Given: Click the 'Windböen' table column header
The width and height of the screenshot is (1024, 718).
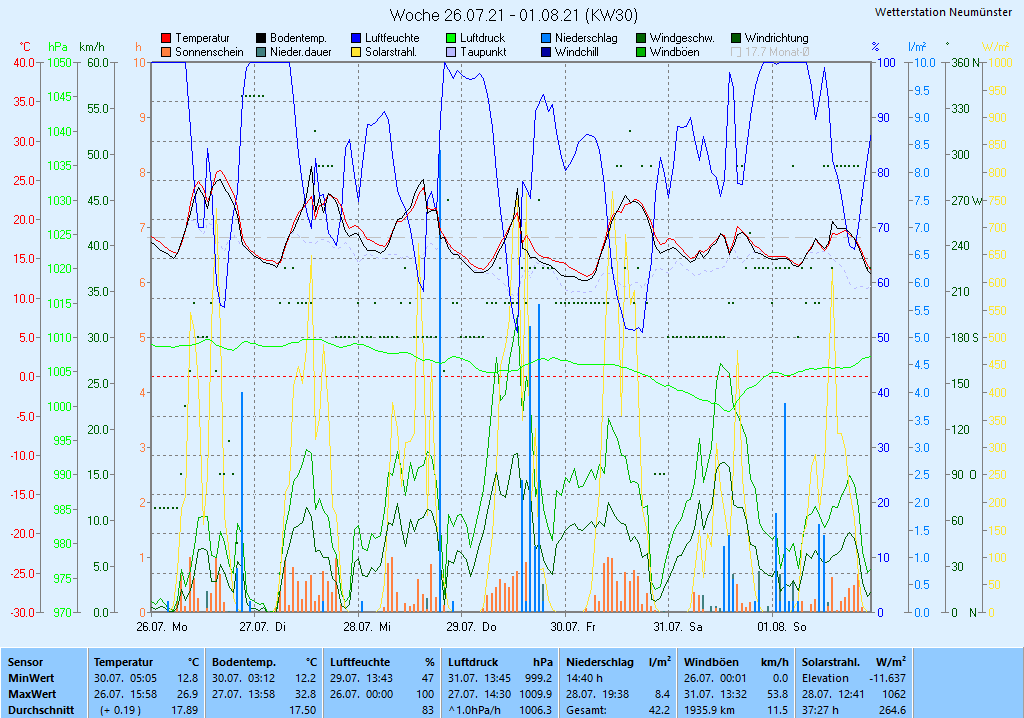Looking at the screenshot, I should (711, 662).
